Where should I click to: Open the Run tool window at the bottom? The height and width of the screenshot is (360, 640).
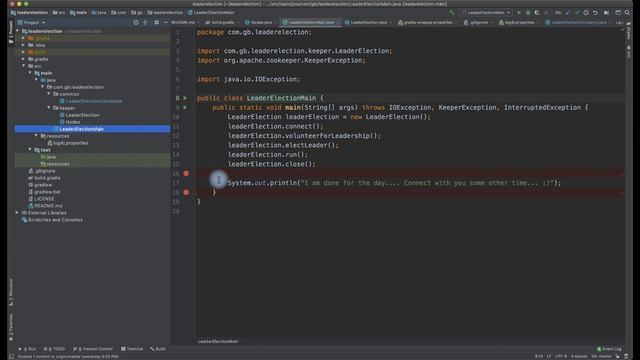click(27, 349)
